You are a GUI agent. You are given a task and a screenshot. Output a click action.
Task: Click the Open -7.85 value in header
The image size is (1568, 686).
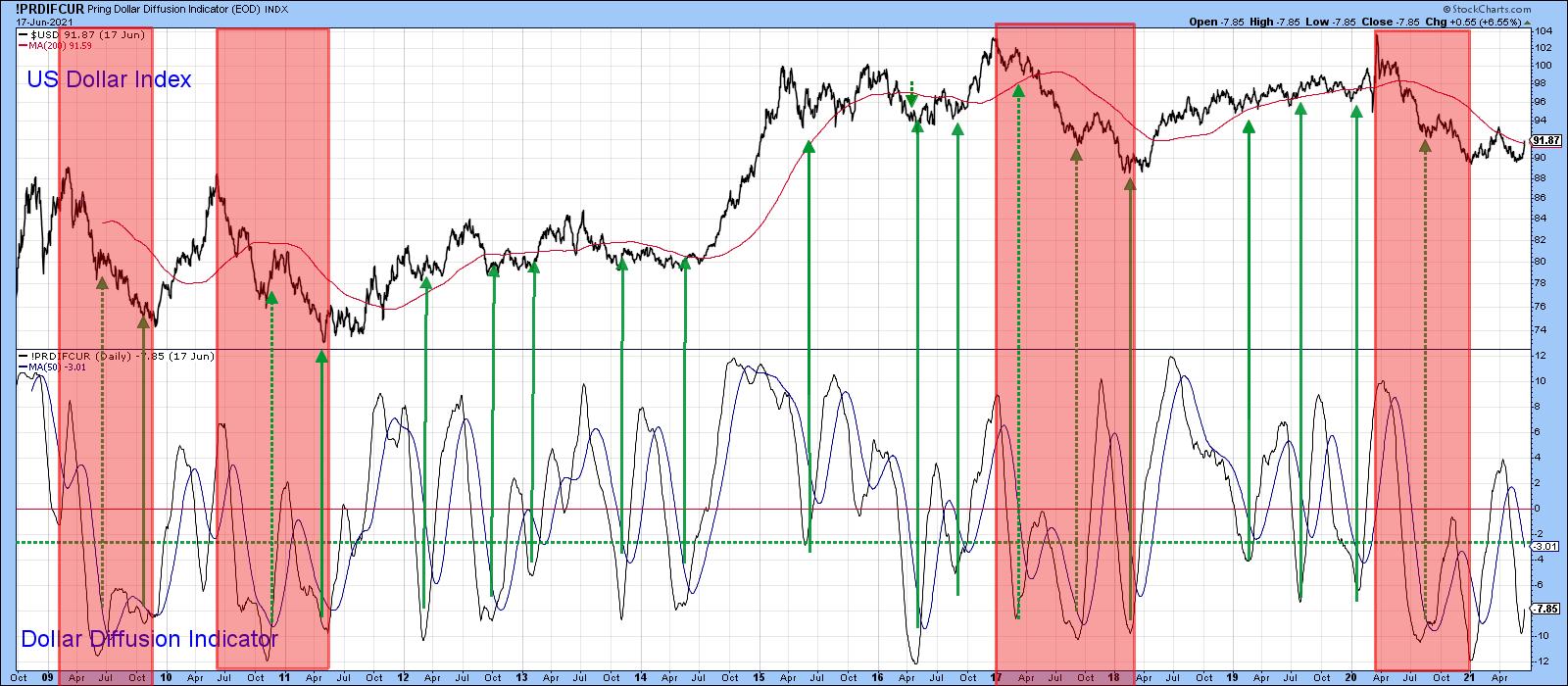[x=1216, y=22]
